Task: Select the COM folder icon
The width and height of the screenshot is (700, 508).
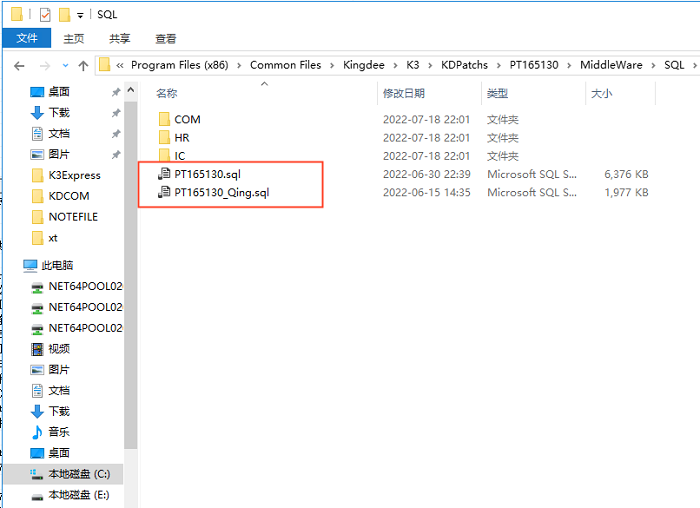Action: click(164, 119)
